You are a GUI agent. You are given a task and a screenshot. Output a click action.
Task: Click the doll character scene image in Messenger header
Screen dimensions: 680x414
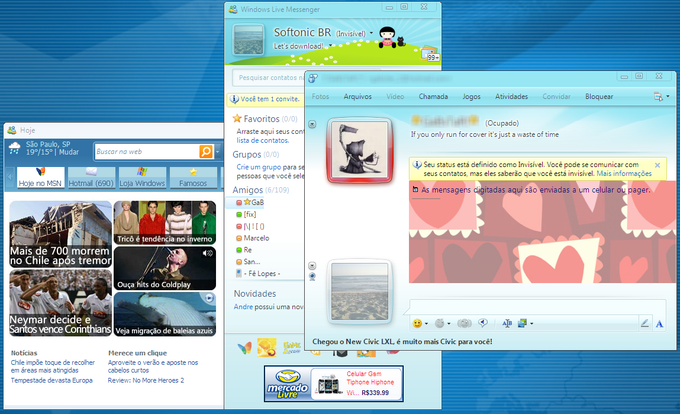(x=392, y=37)
